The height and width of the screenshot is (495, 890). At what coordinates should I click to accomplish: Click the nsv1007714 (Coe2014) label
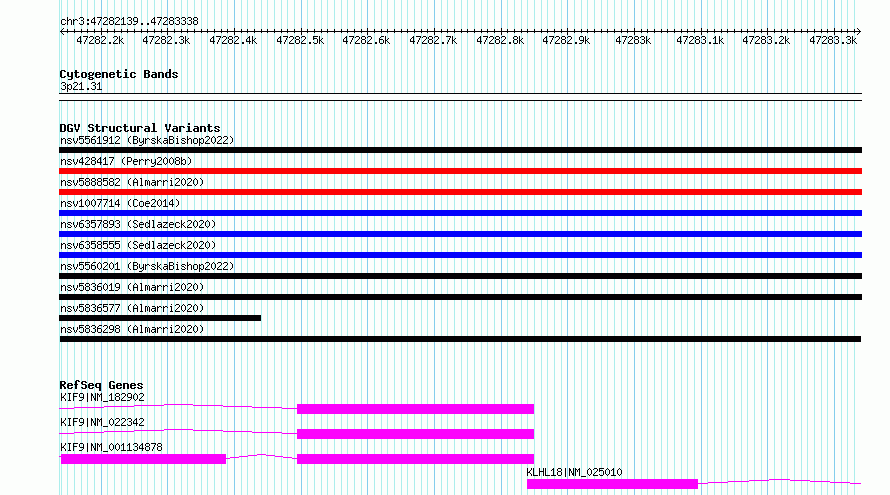[120, 204]
